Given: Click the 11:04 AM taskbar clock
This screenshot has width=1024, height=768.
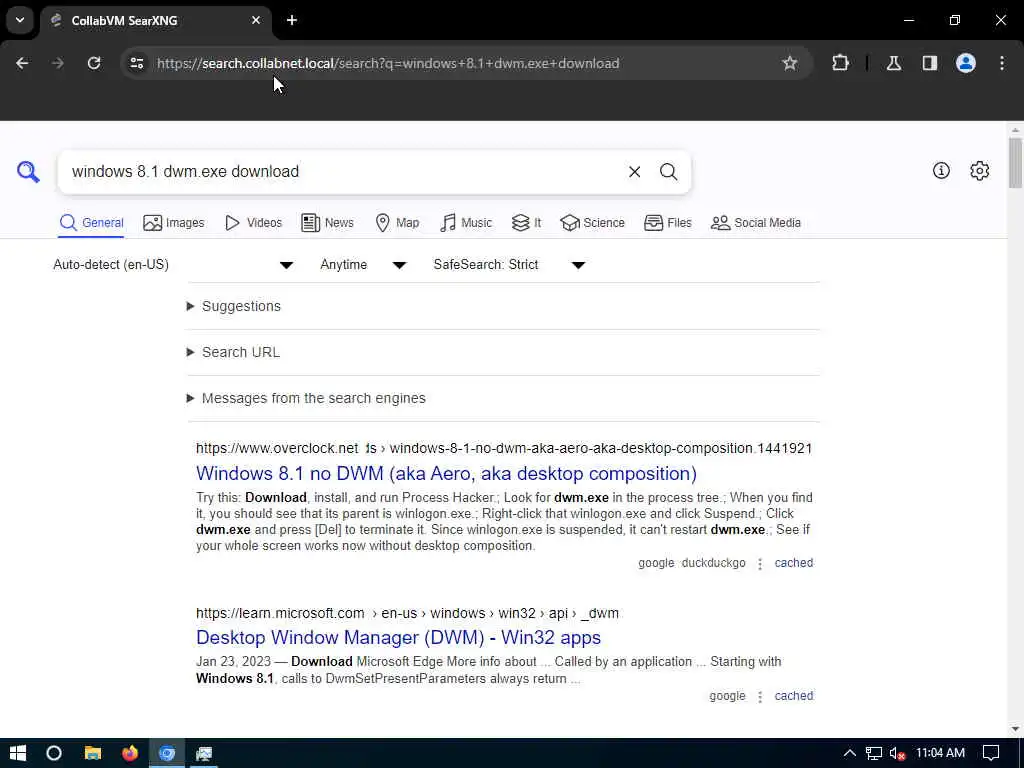Looking at the screenshot, I should click(x=940, y=753).
